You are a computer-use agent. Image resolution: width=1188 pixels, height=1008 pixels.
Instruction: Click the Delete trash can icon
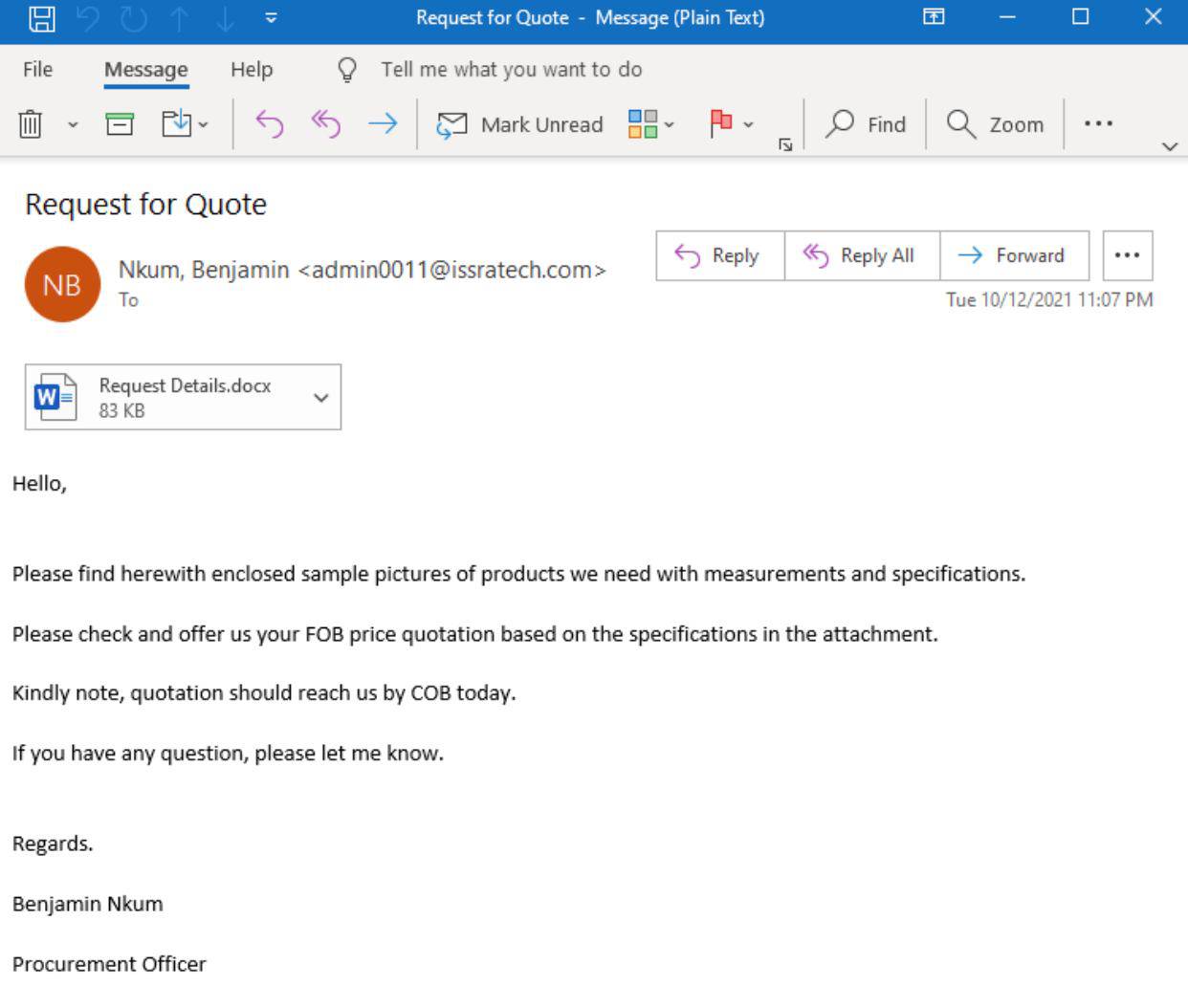[31, 124]
